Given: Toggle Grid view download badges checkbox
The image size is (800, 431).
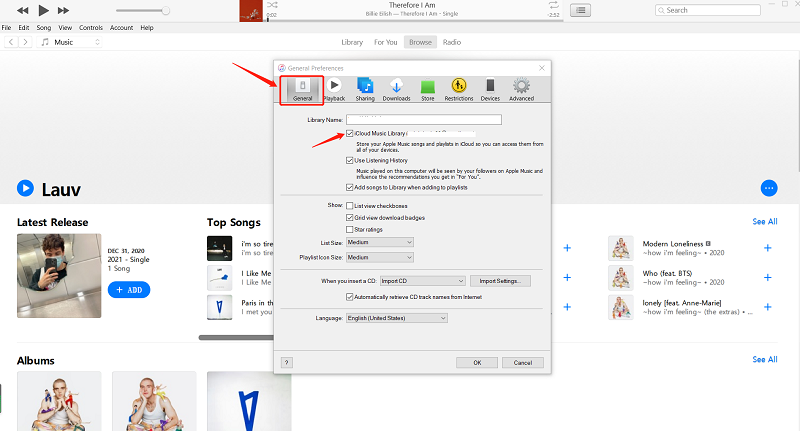Looking at the screenshot, I should coord(349,218).
